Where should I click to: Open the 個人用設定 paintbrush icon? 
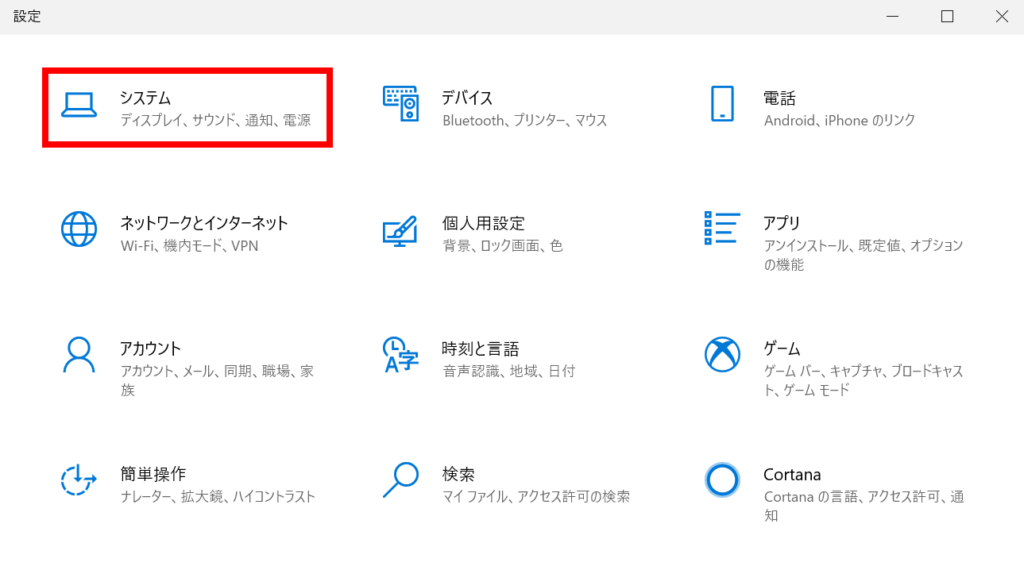[400, 230]
